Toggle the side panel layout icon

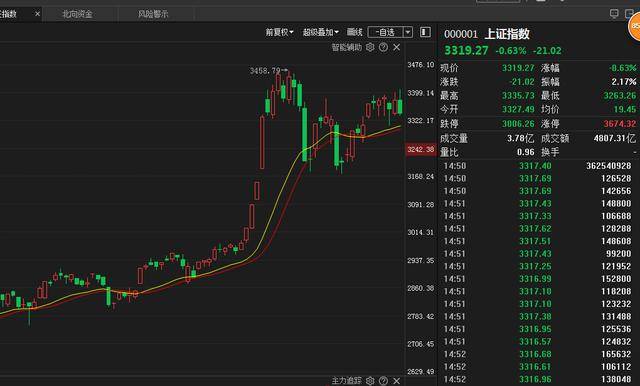pos(425,32)
